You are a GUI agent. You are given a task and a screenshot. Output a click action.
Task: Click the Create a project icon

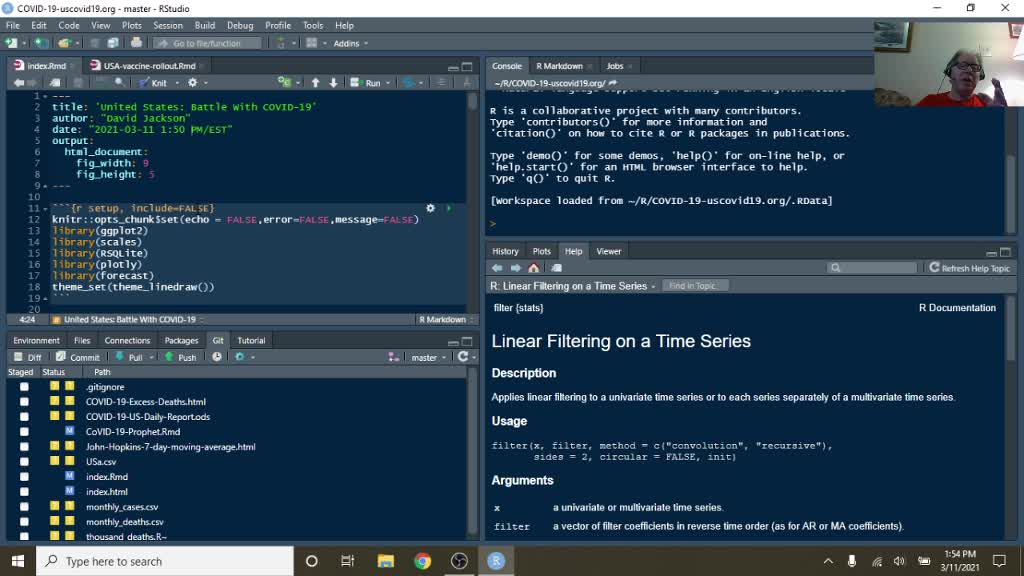tap(40, 43)
